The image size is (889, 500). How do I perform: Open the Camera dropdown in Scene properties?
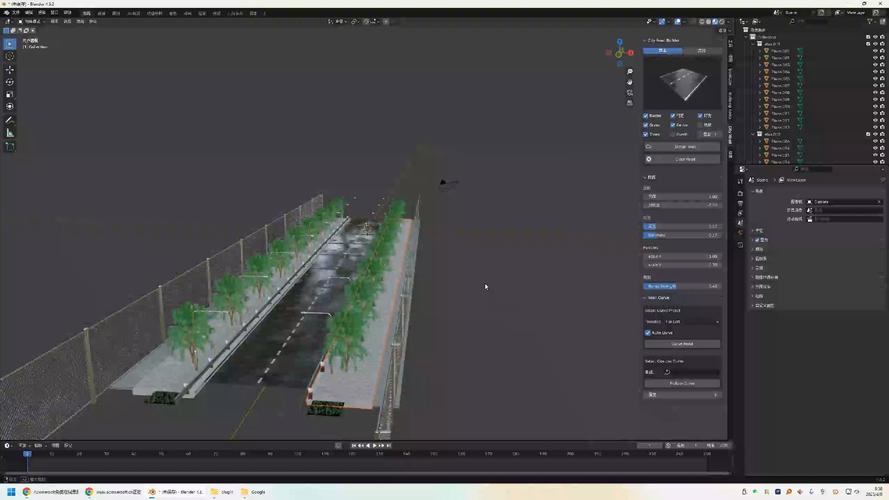[x=844, y=202]
